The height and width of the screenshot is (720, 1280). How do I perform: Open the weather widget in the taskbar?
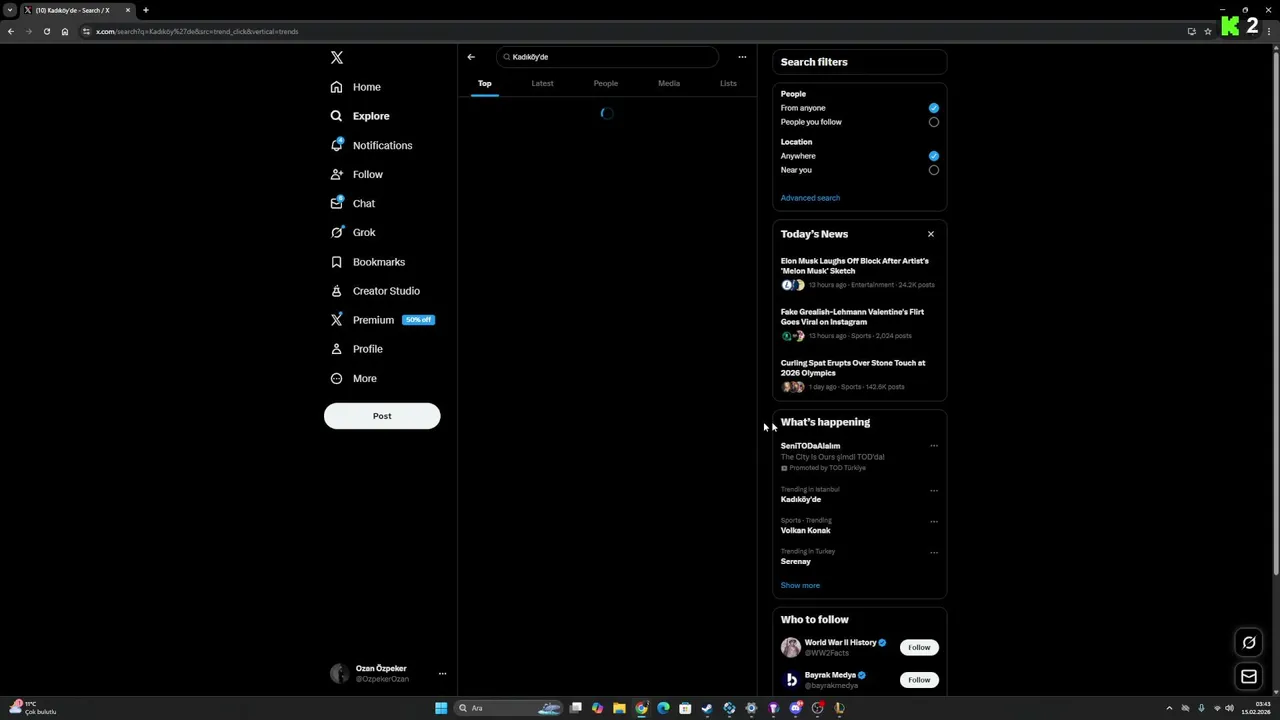[x=32, y=708]
